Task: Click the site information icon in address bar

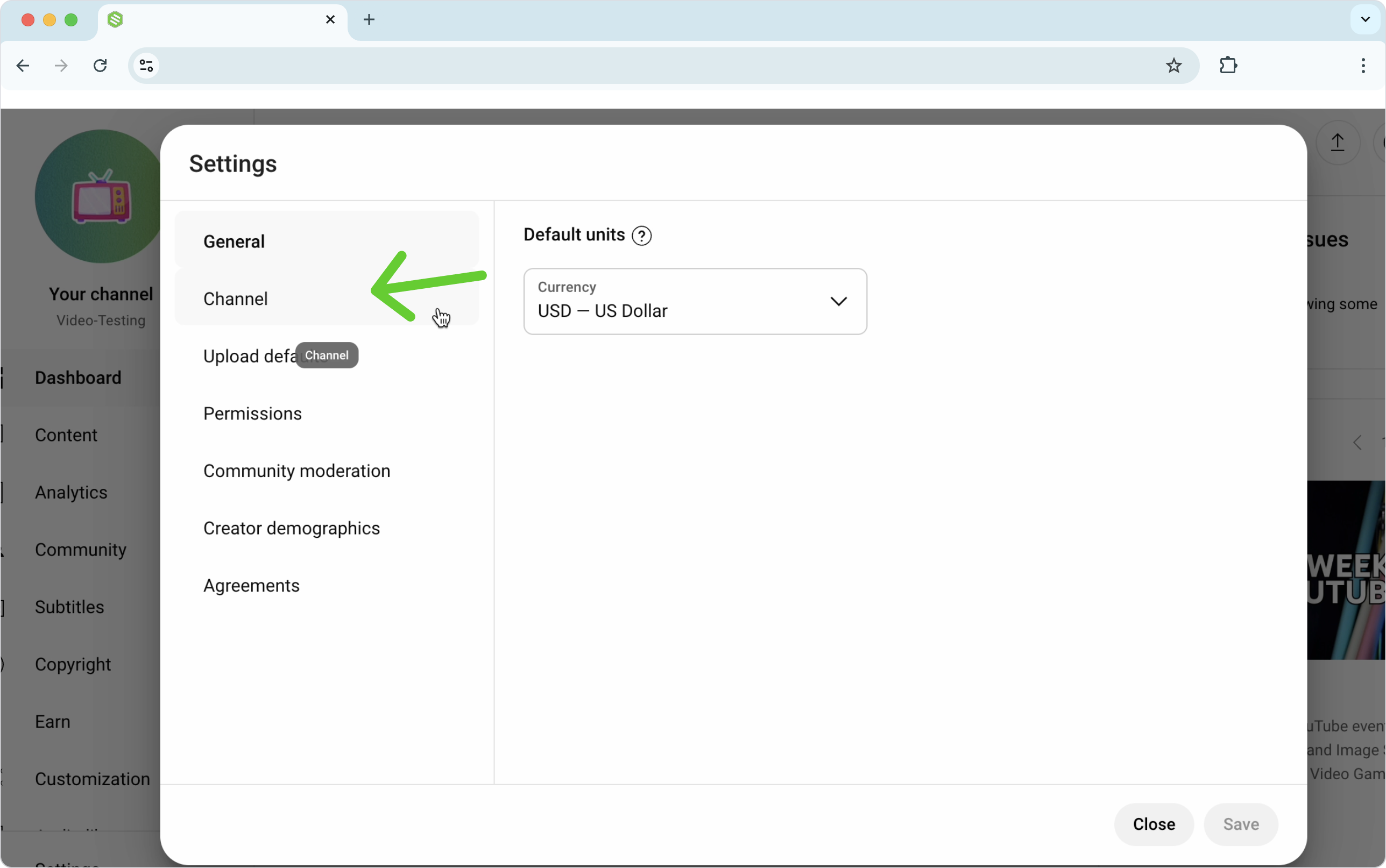Action: [x=146, y=66]
